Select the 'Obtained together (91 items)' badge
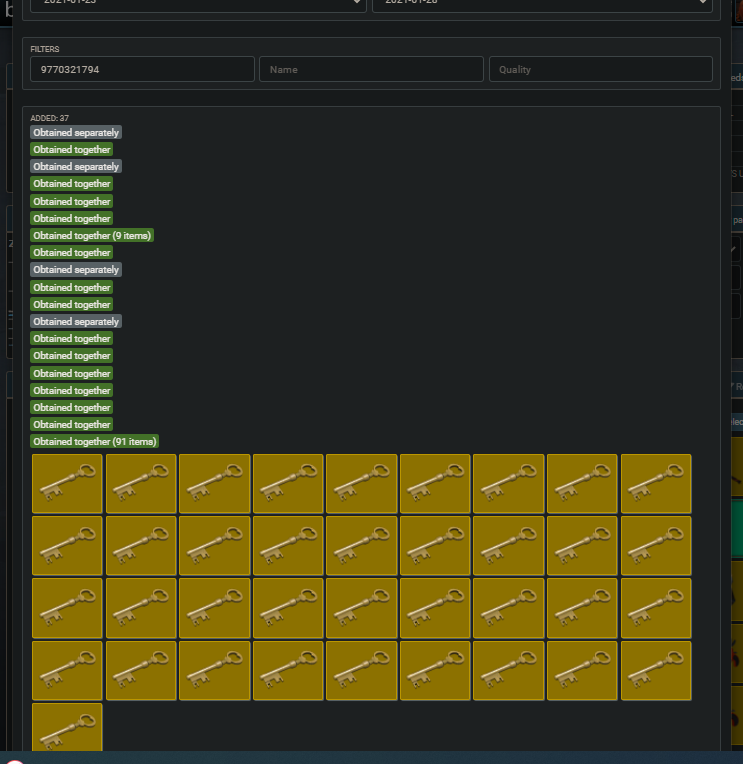This screenshot has height=764, width=743. [x=95, y=441]
